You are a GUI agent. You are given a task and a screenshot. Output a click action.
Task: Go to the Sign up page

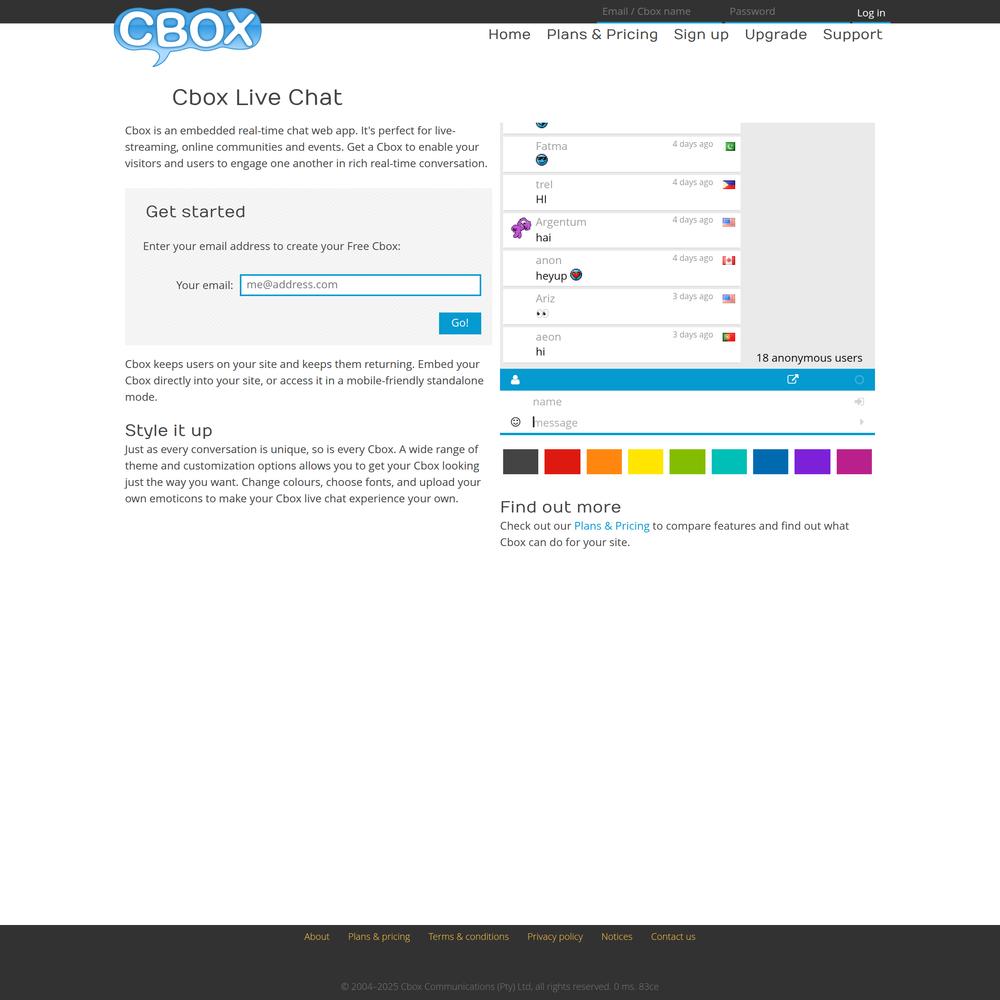pos(701,34)
